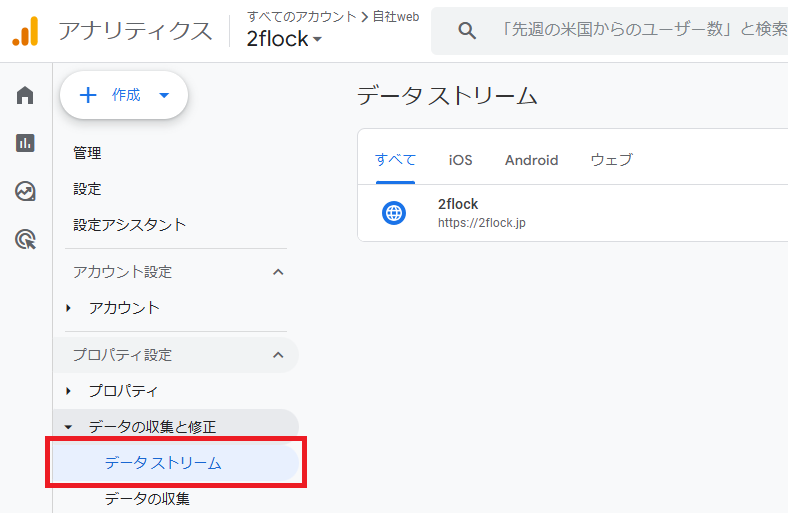The image size is (788, 513).
Task: Collapse the プロパティ設定 section chevron
Action: [278, 355]
